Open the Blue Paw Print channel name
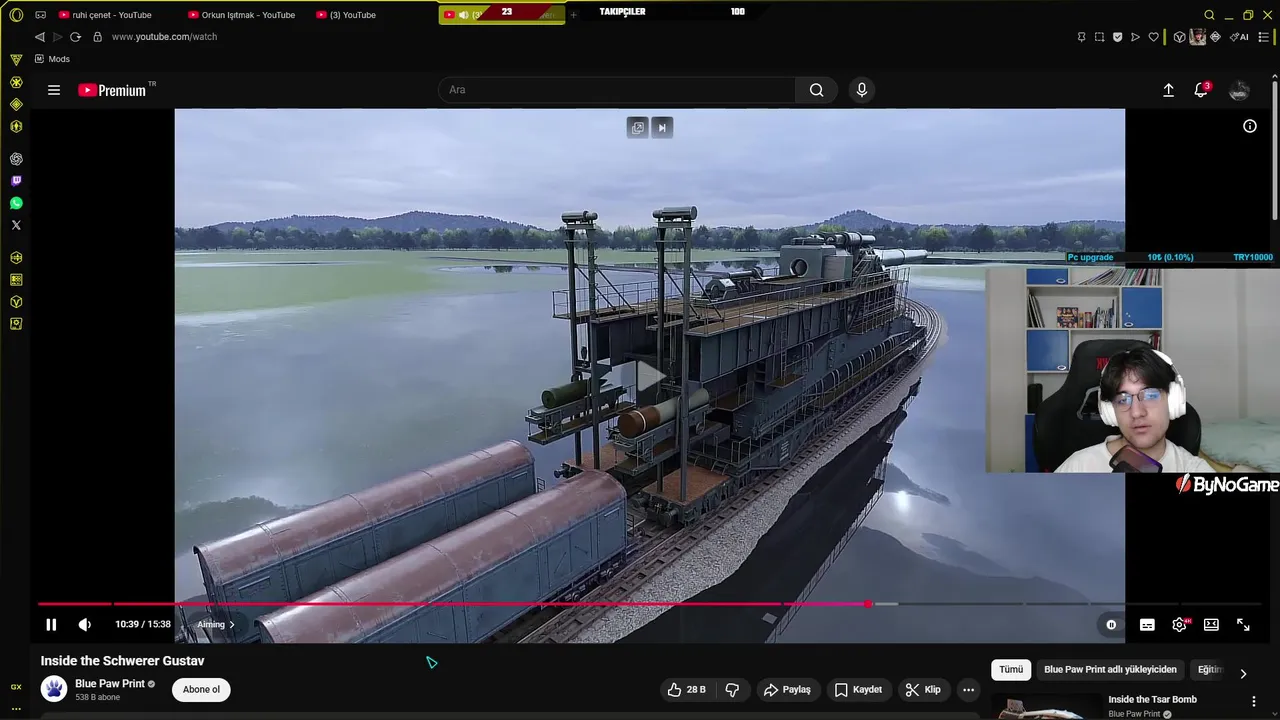 [110, 684]
